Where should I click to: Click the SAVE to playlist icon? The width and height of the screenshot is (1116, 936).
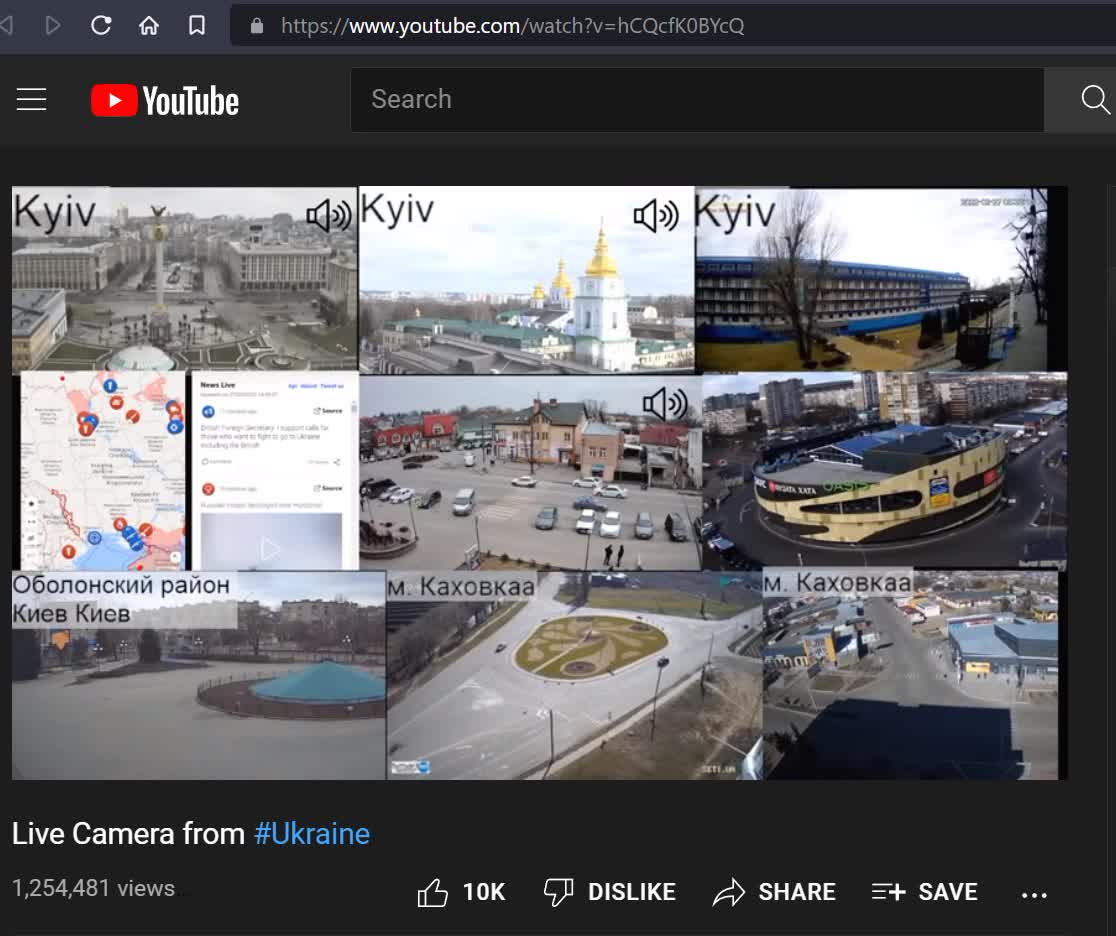tap(888, 892)
